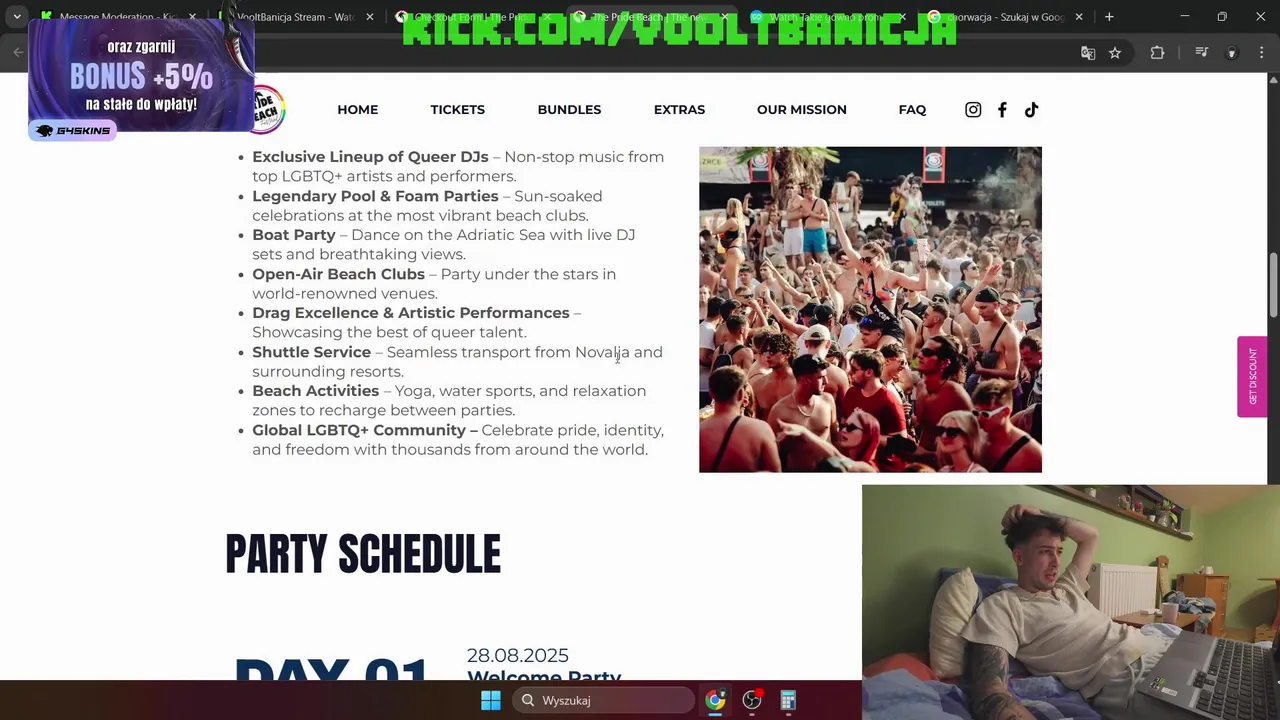Open the Calculator app in taskbar
The height and width of the screenshot is (720, 1280).
[788, 700]
